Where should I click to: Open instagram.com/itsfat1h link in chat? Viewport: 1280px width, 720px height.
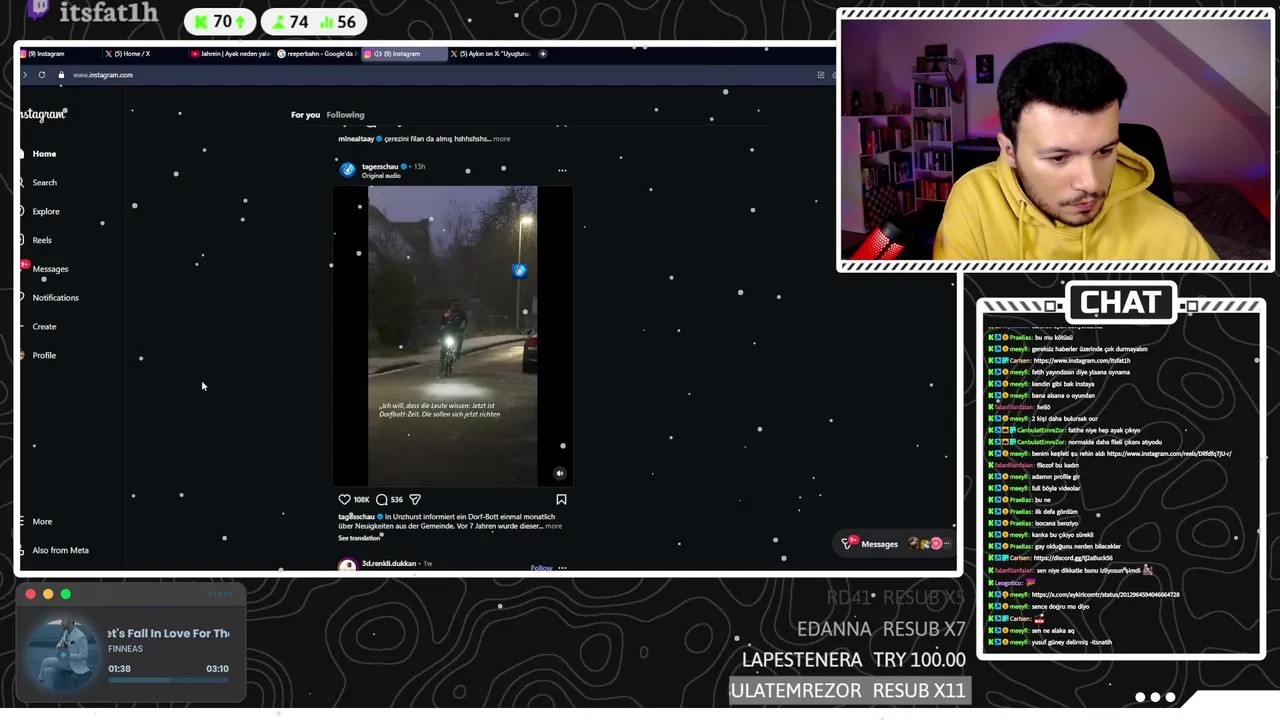[x=1082, y=361]
